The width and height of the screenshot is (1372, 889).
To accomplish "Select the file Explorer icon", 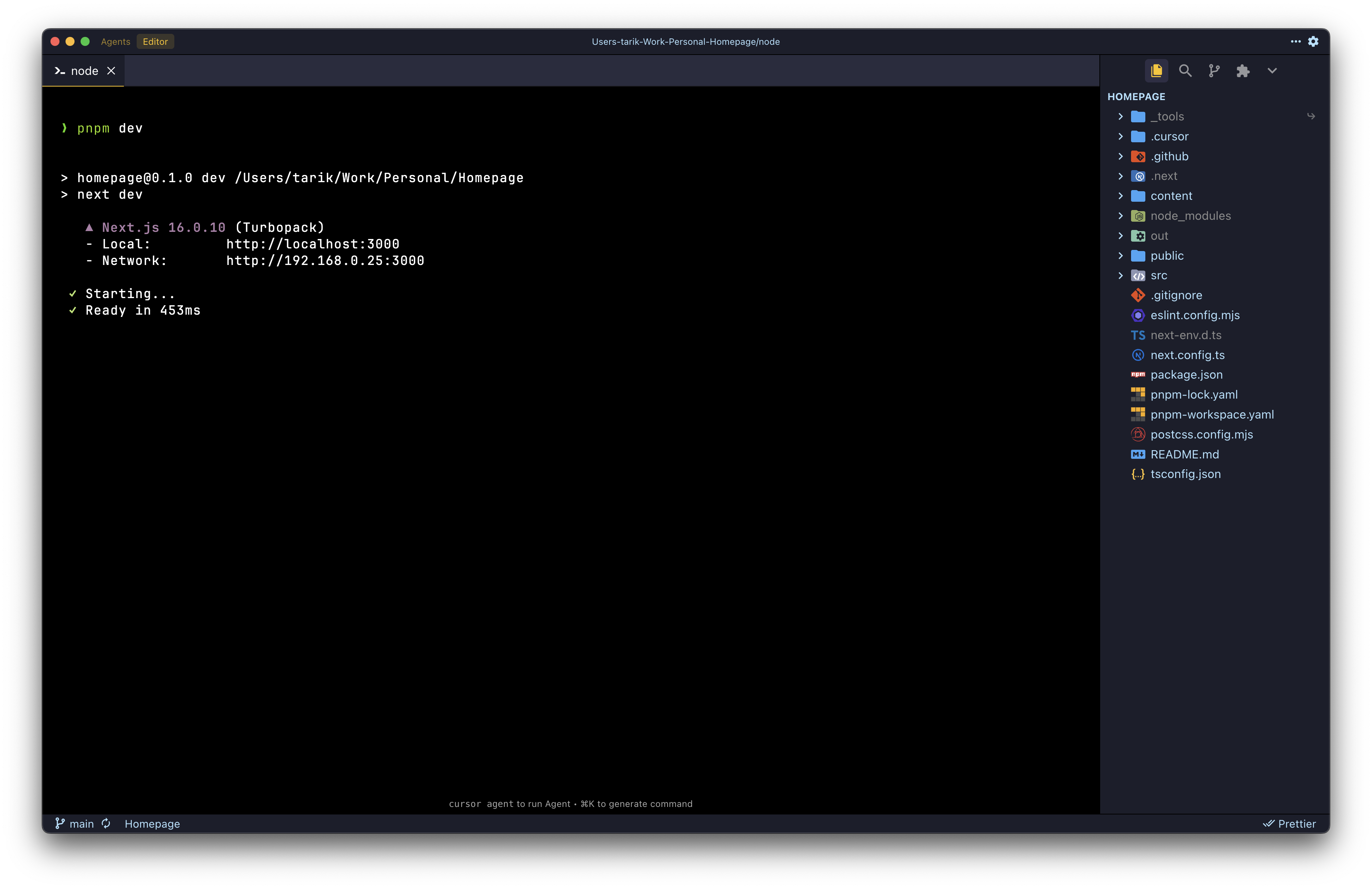I will pos(1156,70).
